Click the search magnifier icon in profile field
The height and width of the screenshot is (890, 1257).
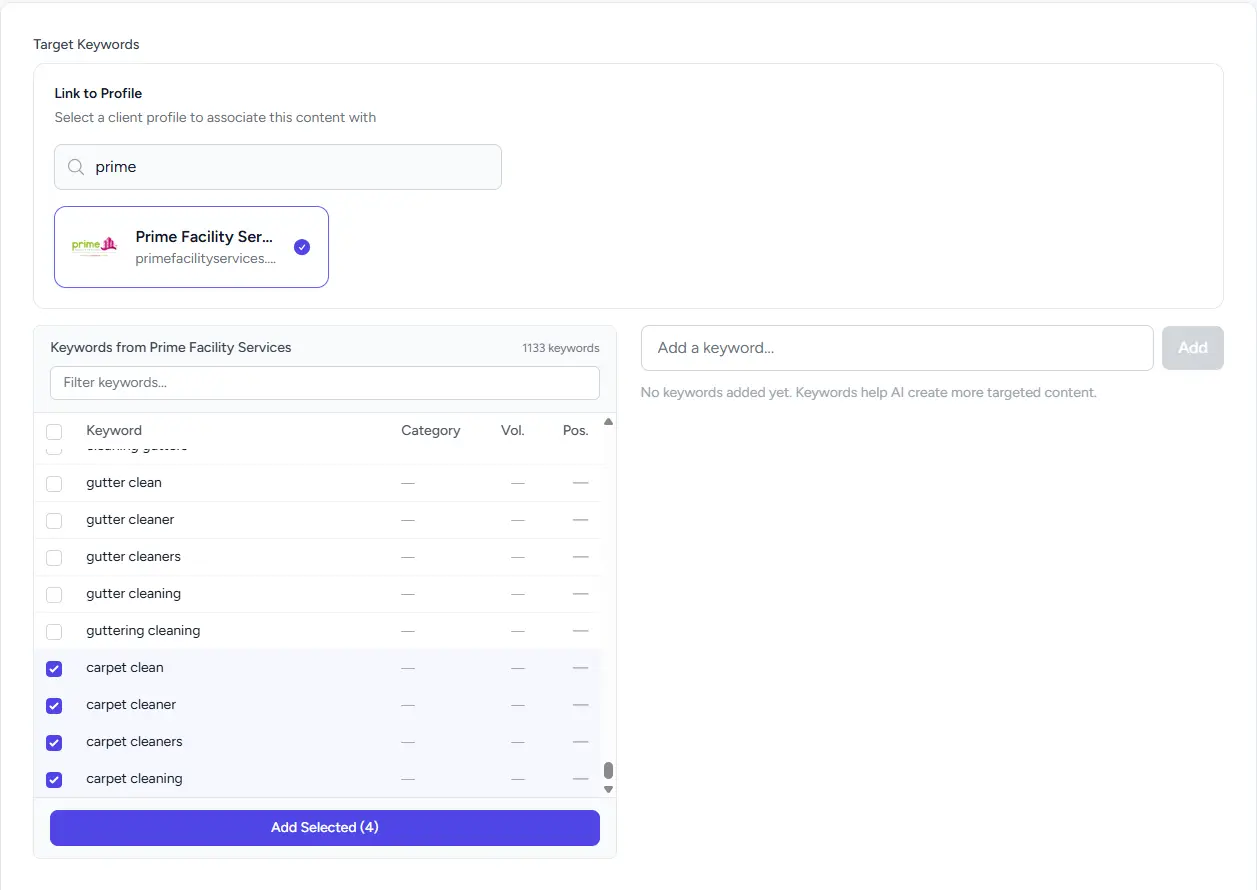(76, 167)
